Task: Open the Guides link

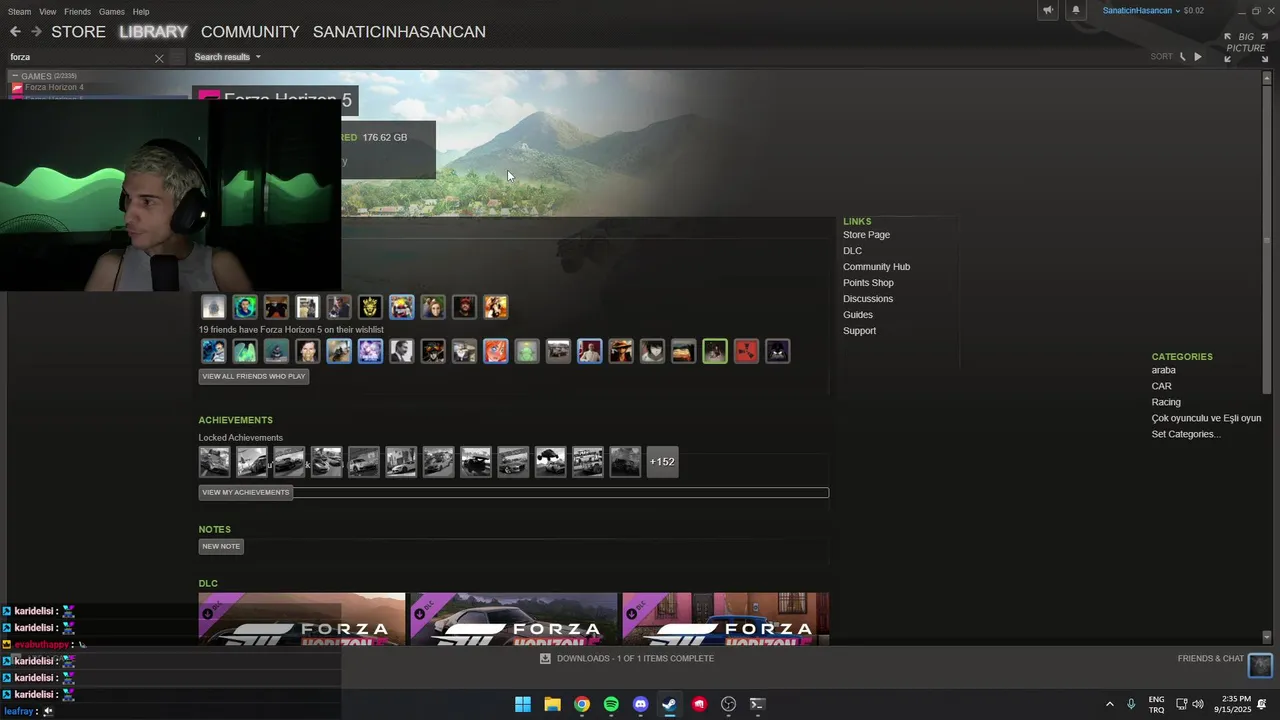Action: click(858, 315)
